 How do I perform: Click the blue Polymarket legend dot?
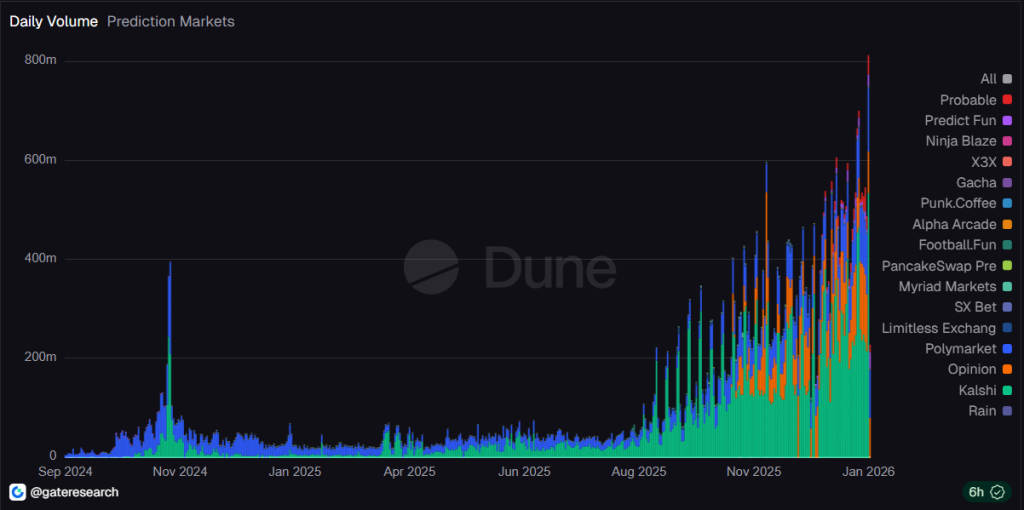tap(1007, 349)
